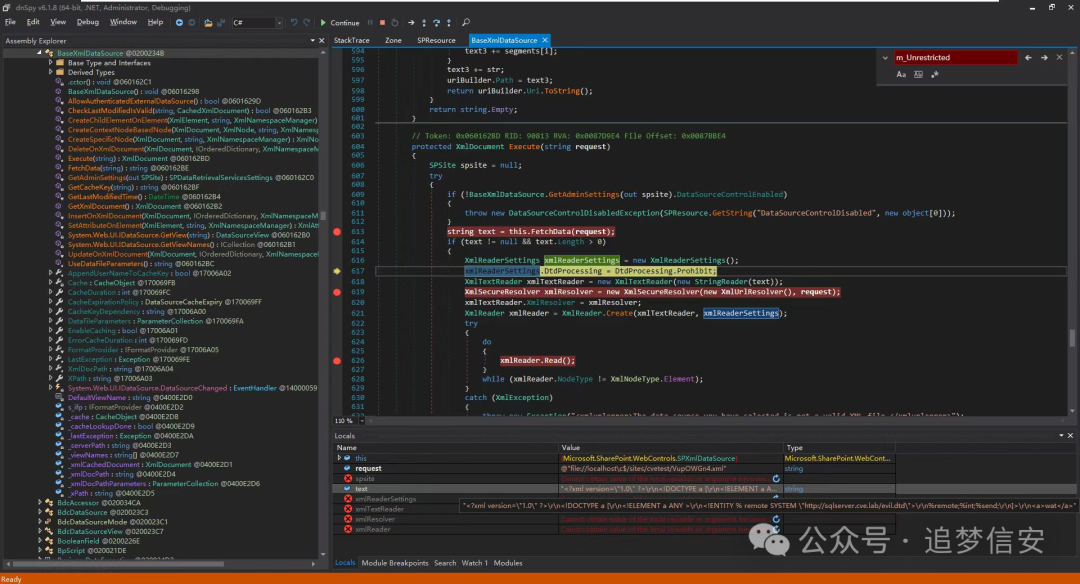Expand Base Type and Interfaces node
The image size is (1080, 584).
(x=50, y=63)
